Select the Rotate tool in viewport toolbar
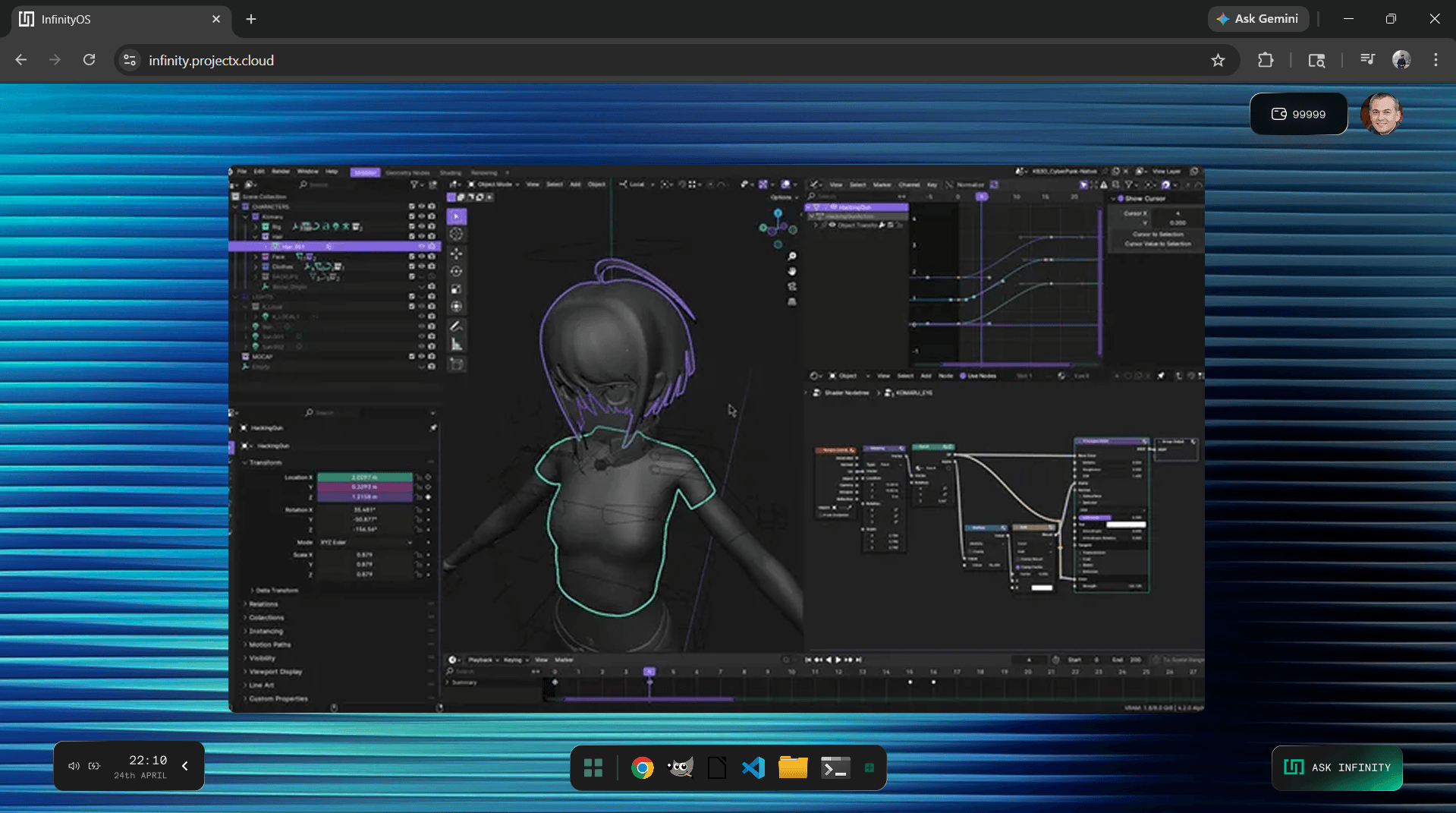Image resolution: width=1456 pixels, height=813 pixels. tap(456, 271)
